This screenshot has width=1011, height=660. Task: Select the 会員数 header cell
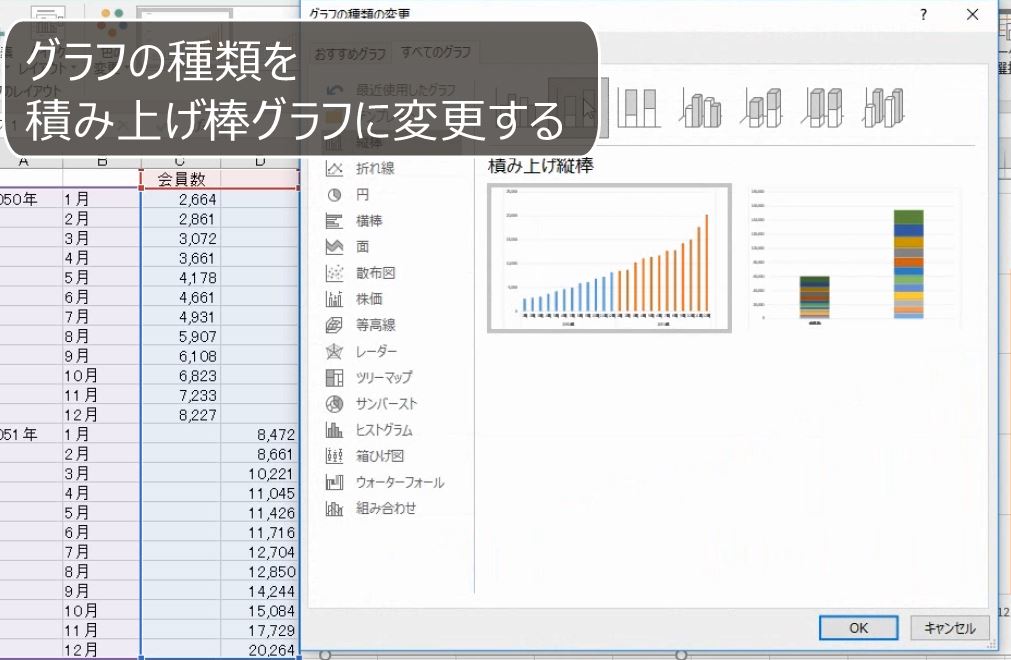click(181, 179)
